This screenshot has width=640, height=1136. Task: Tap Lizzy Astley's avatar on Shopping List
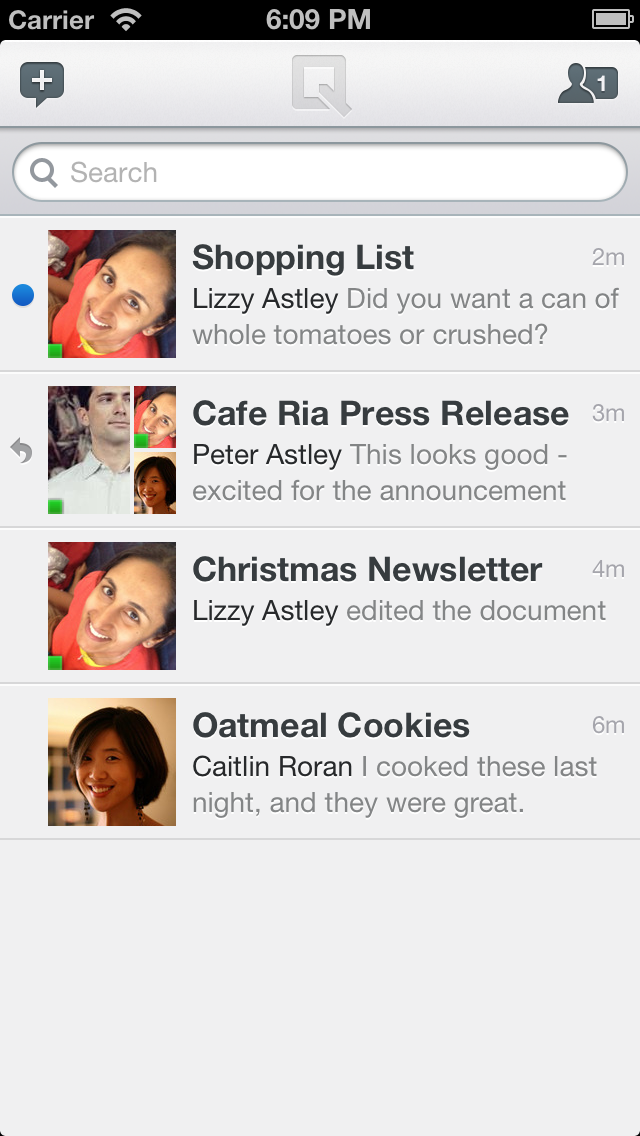(x=112, y=294)
